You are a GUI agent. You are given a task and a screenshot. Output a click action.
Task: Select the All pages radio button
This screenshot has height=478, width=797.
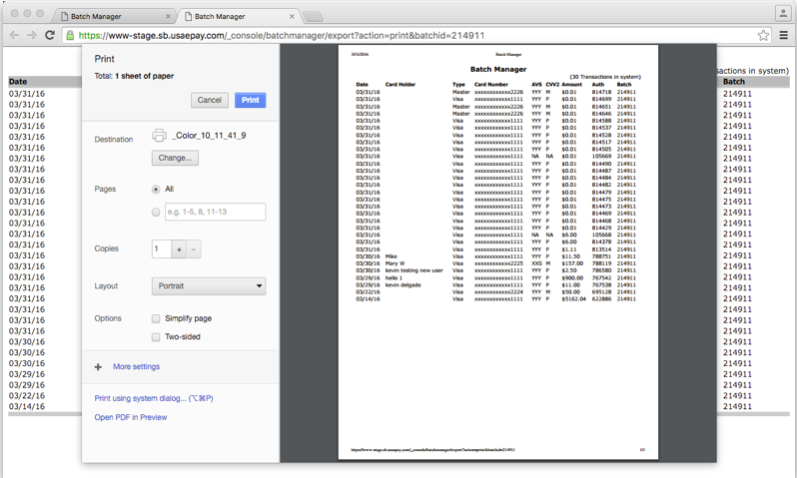coord(156,189)
